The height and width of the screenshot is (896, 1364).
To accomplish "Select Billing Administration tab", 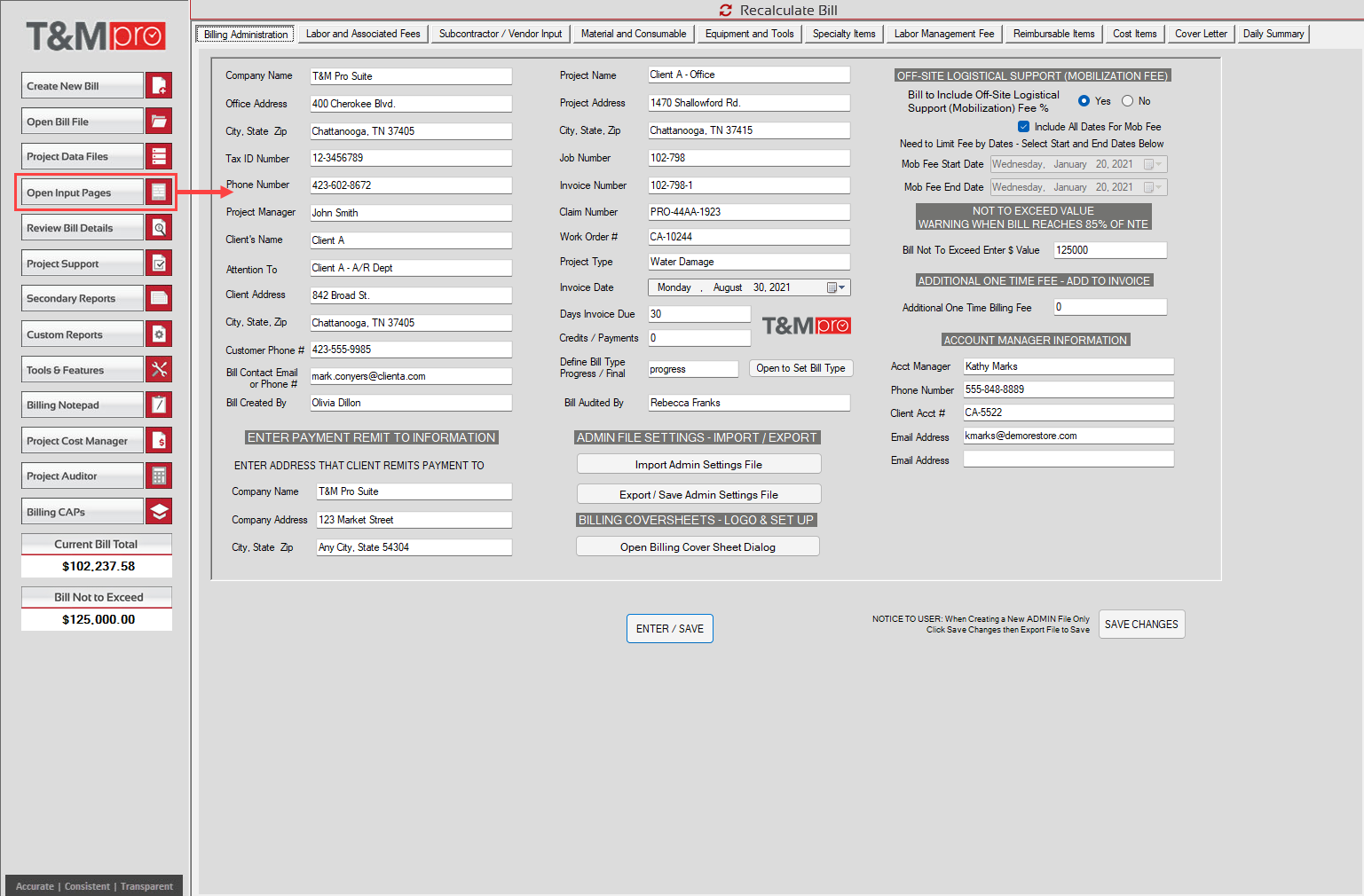I will [246, 35].
